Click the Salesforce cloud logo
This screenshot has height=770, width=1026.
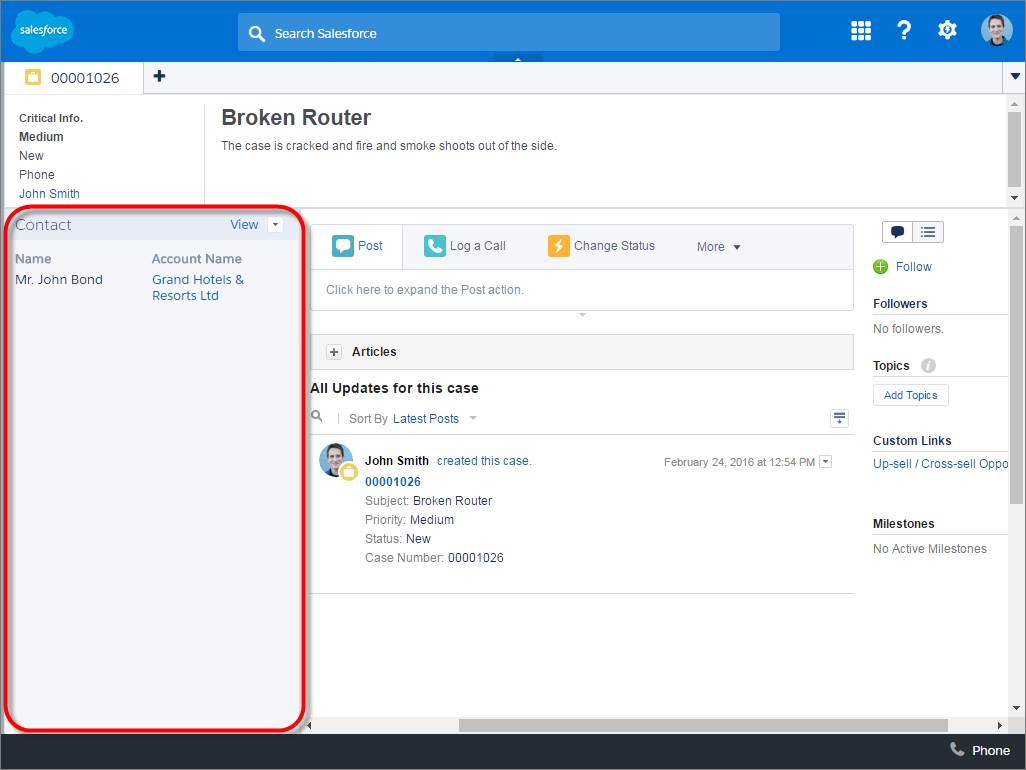pos(43,31)
